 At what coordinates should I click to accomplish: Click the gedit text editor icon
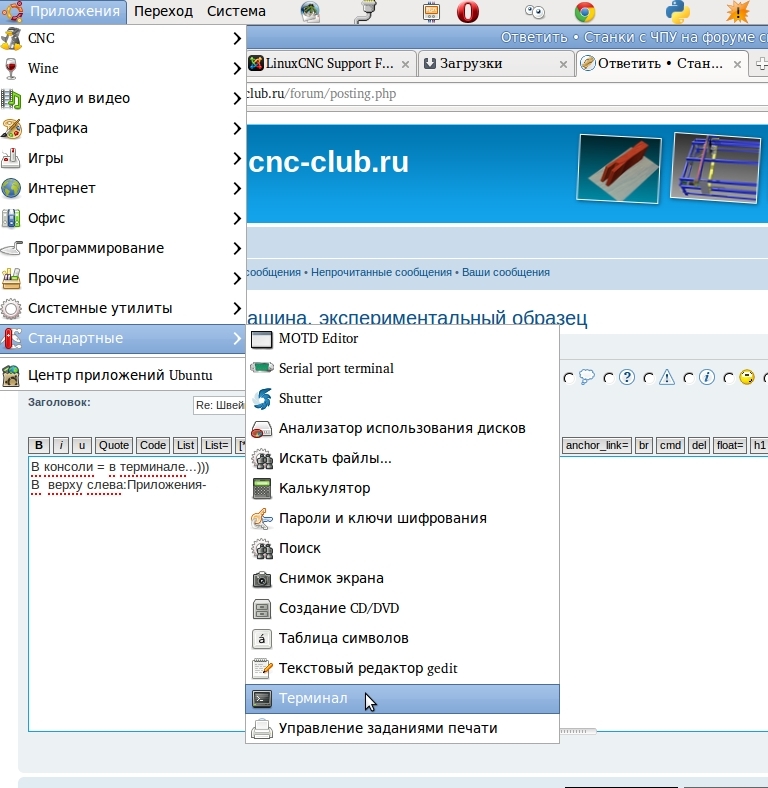[262, 668]
